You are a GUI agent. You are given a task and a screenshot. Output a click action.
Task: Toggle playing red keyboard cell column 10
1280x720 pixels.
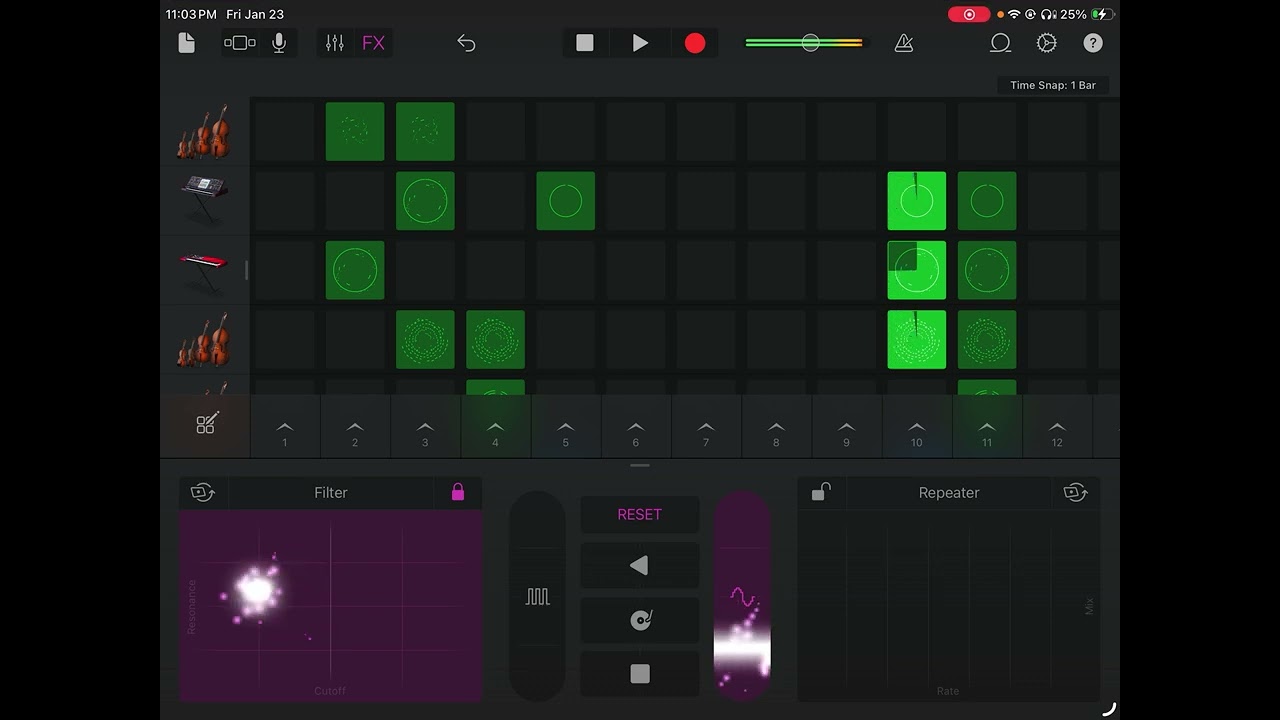tap(917, 270)
